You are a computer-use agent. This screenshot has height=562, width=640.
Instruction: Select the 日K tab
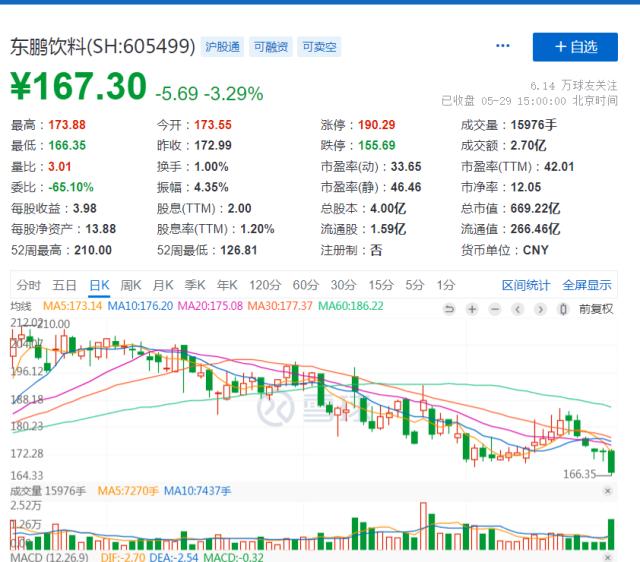[99, 285]
